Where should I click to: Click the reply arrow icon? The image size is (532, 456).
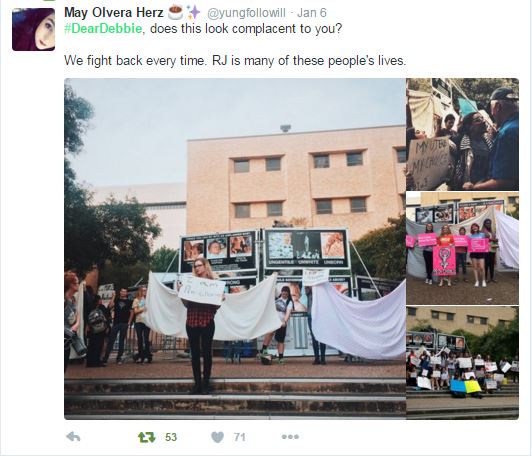tap(73, 436)
